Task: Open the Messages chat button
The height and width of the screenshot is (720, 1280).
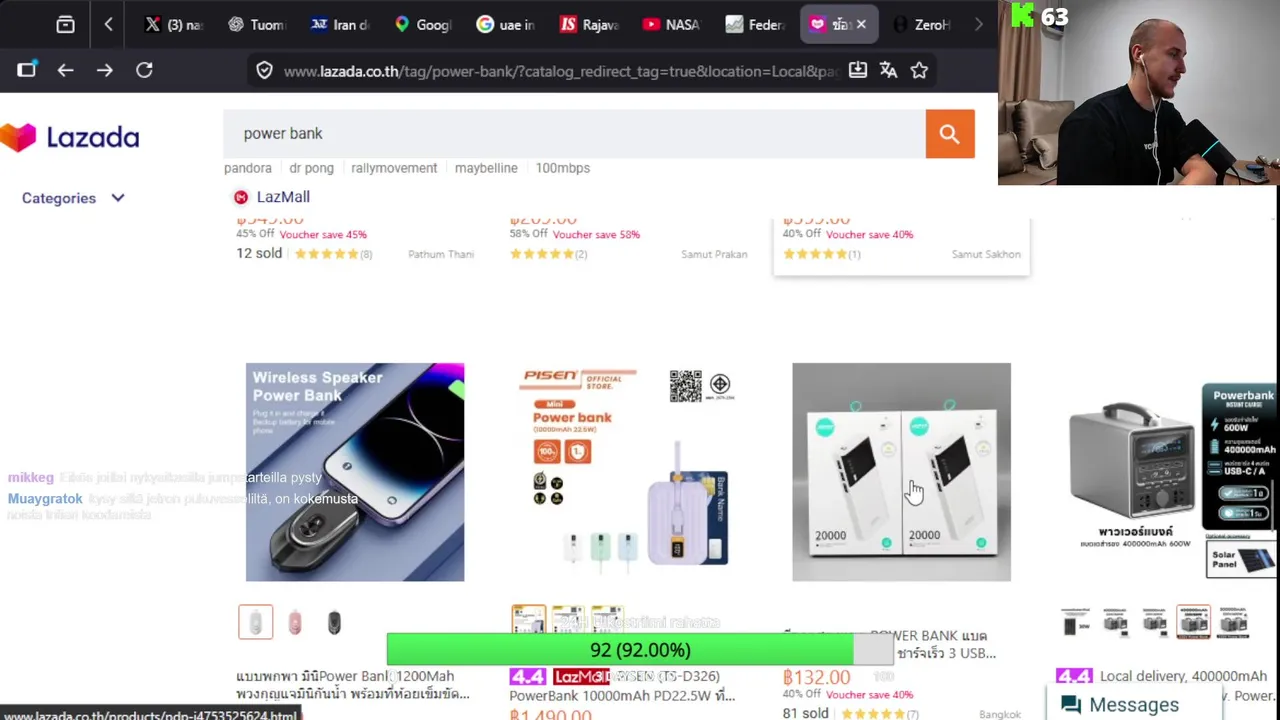Action: [1120, 704]
